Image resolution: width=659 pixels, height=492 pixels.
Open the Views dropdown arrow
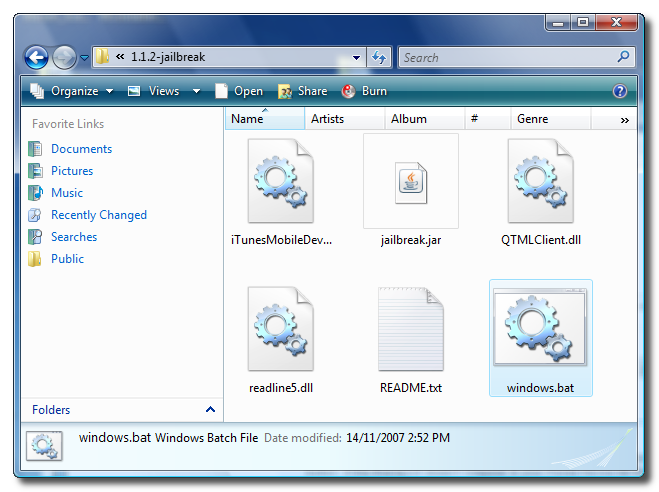pyautogui.click(x=196, y=91)
